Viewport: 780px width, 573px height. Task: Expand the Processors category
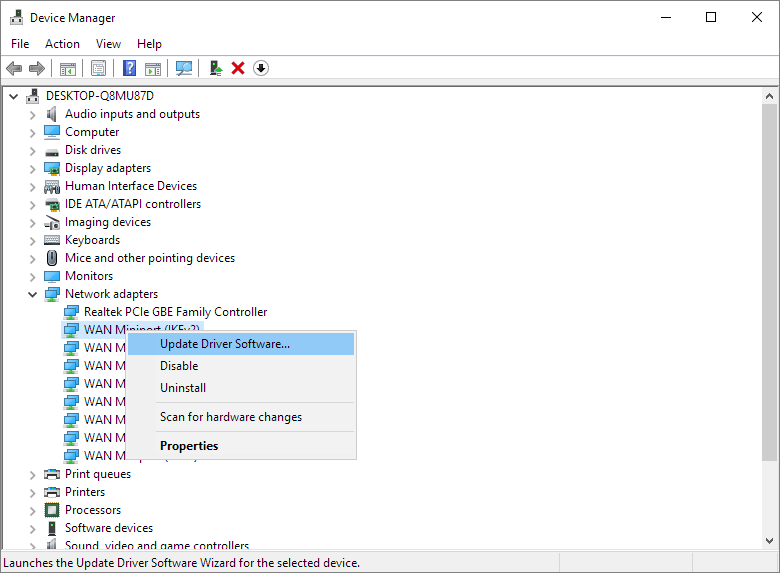click(x=33, y=510)
